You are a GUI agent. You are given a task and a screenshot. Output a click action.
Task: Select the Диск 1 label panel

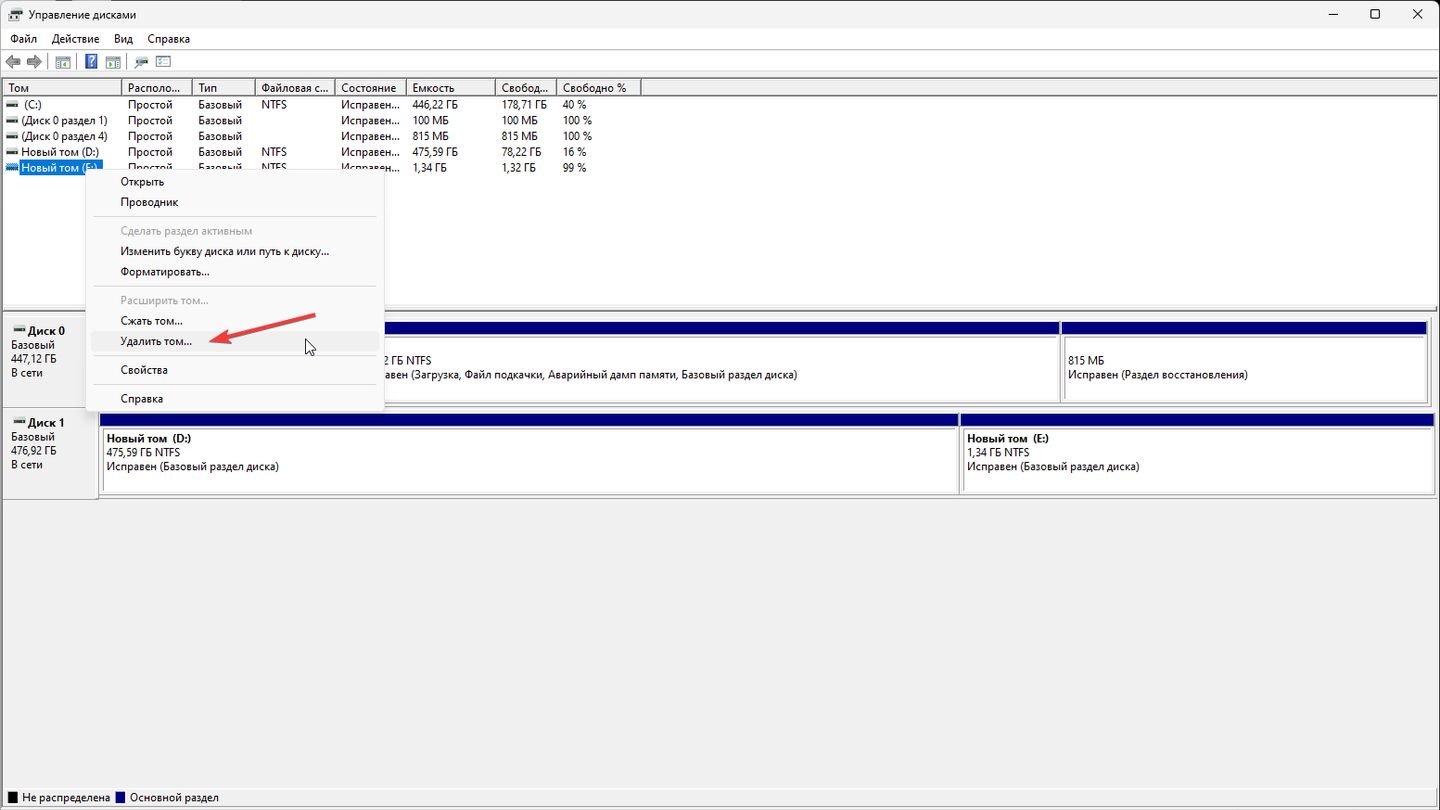tap(50, 452)
